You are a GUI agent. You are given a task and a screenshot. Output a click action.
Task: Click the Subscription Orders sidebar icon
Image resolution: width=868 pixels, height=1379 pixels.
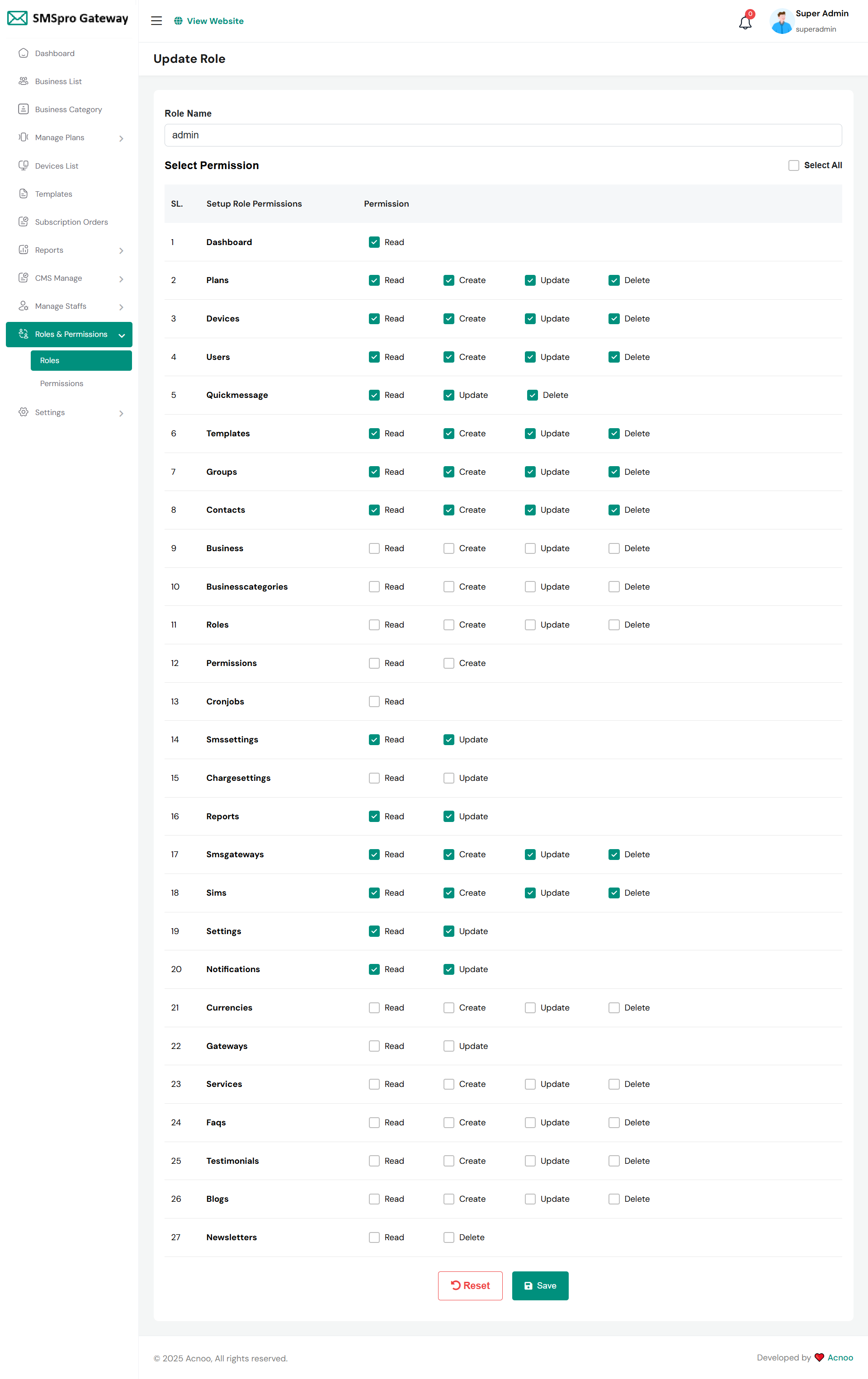pos(24,222)
